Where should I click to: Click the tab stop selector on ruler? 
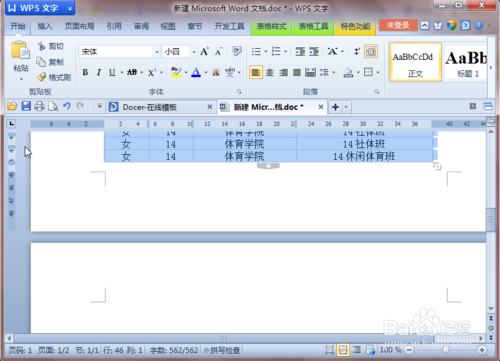coord(11,124)
